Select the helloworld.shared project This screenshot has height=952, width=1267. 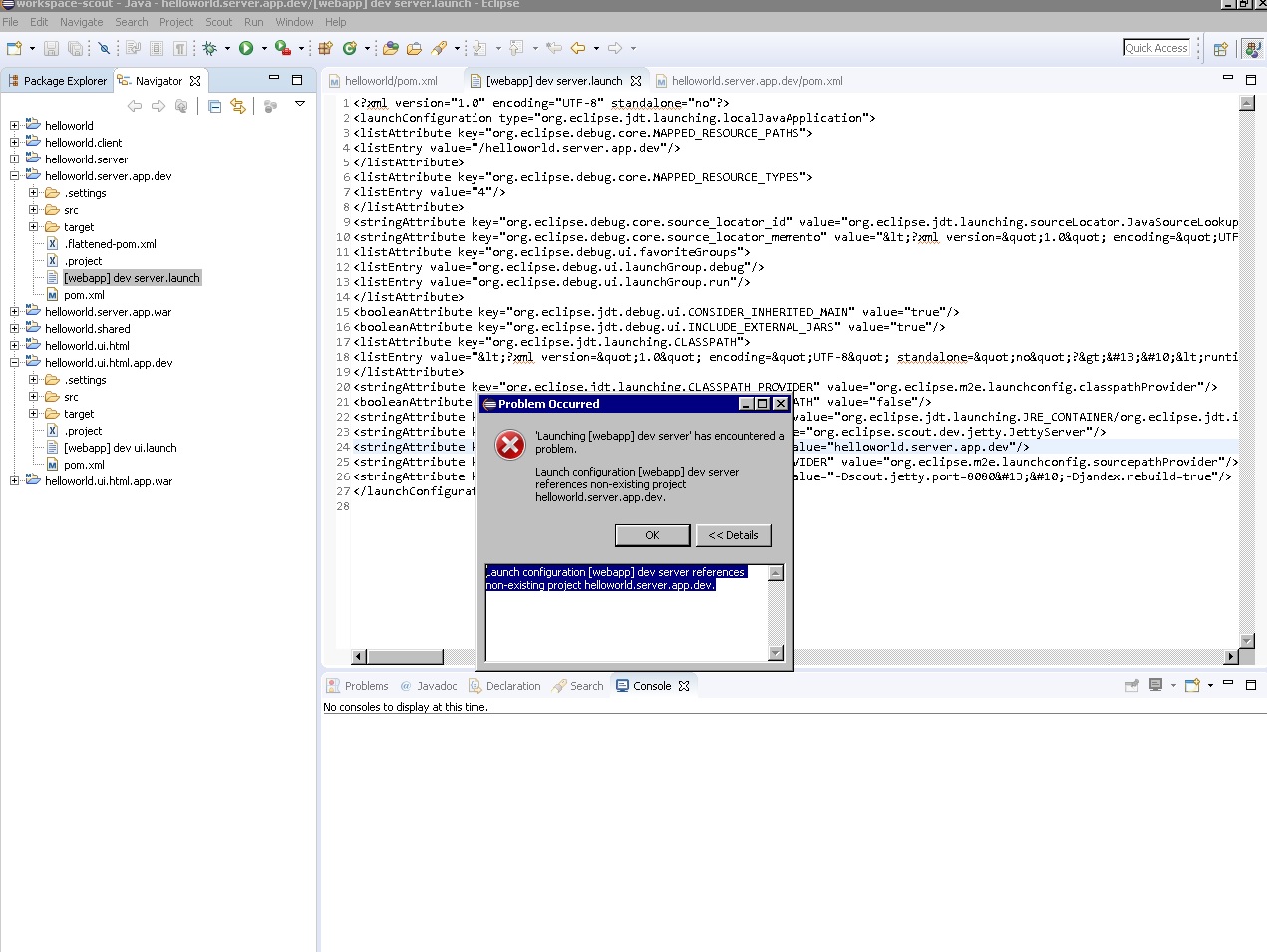(x=87, y=329)
